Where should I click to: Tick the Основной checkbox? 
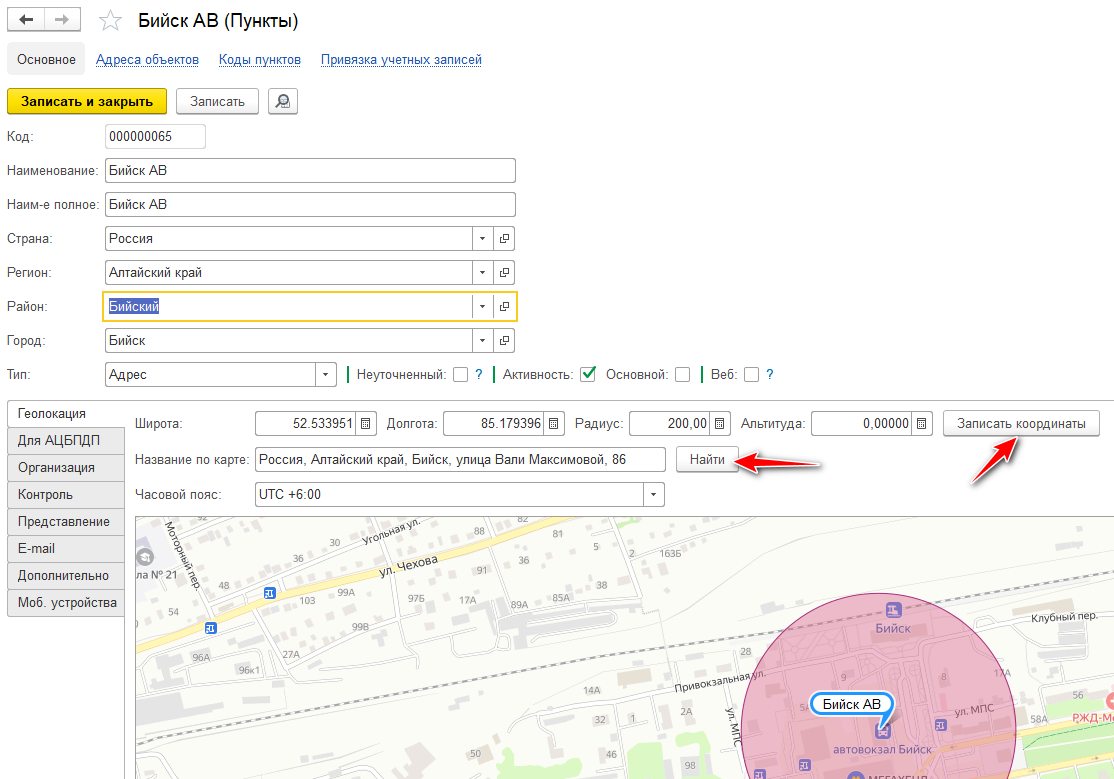click(x=682, y=375)
